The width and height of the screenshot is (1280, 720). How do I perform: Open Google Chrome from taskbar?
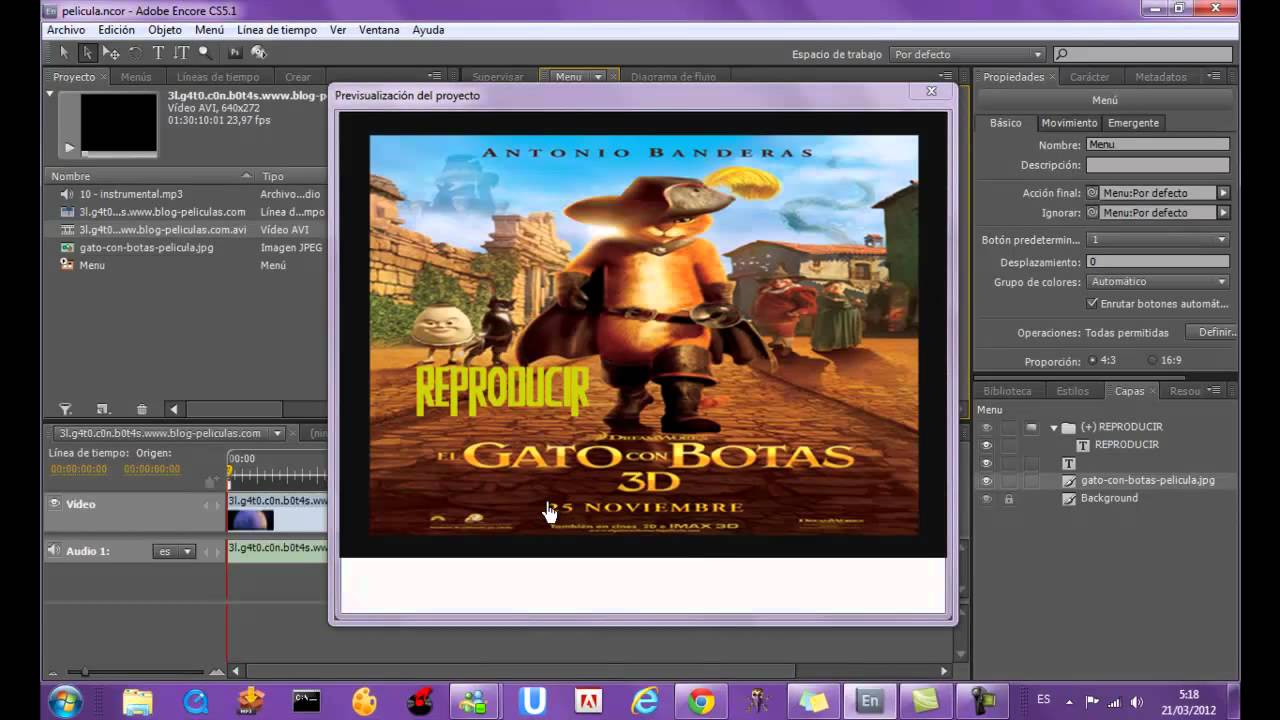coord(701,701)
